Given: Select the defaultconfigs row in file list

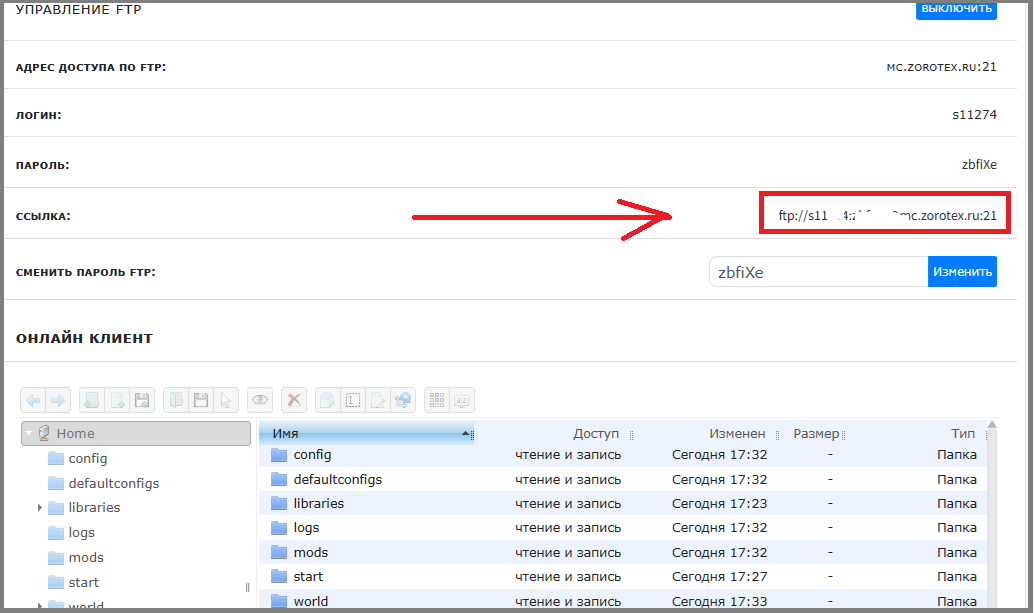Looking at the screenshot, I should tap(623, 479).
